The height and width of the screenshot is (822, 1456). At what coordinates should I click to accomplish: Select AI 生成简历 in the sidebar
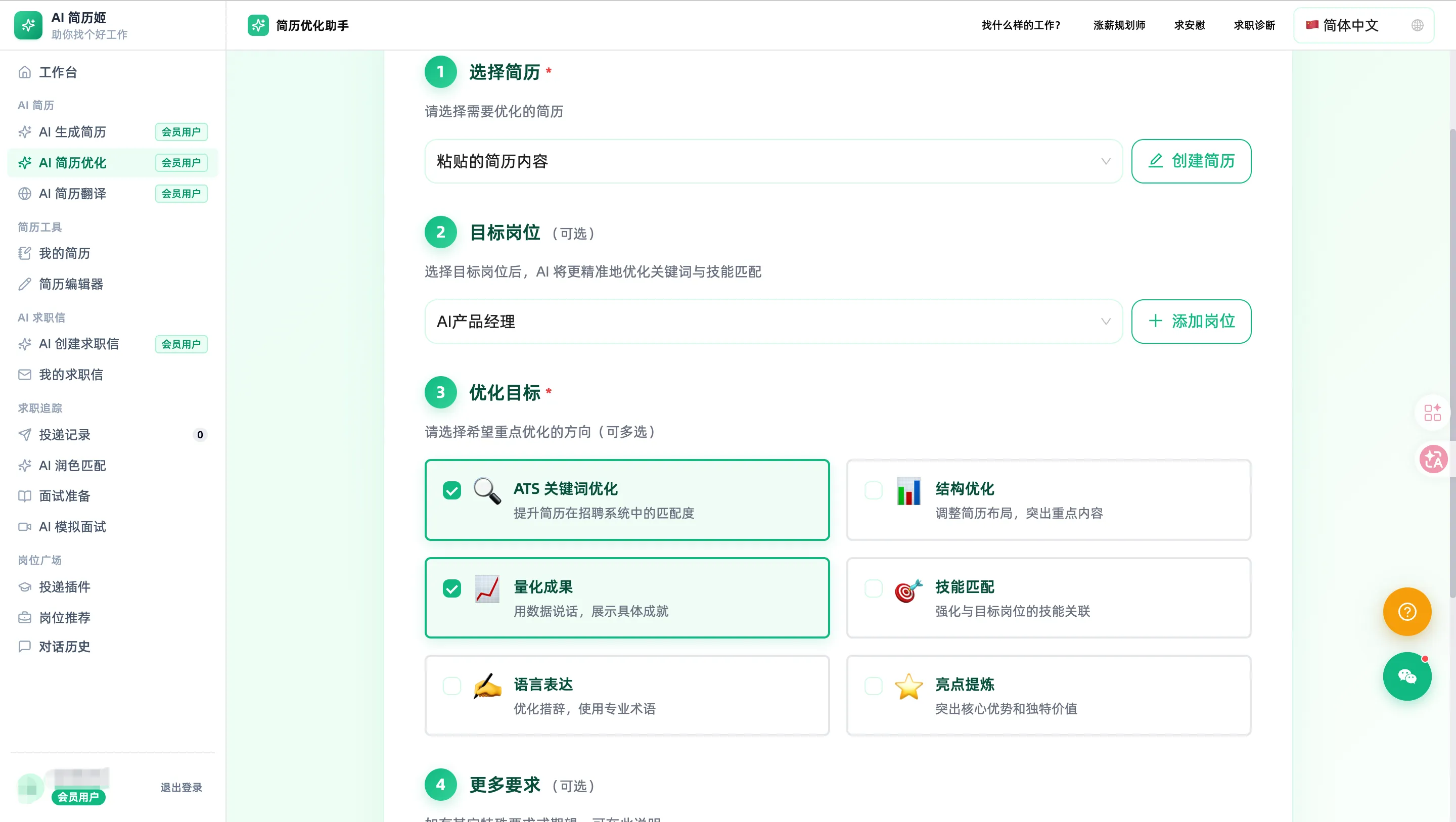coord(72,132)
